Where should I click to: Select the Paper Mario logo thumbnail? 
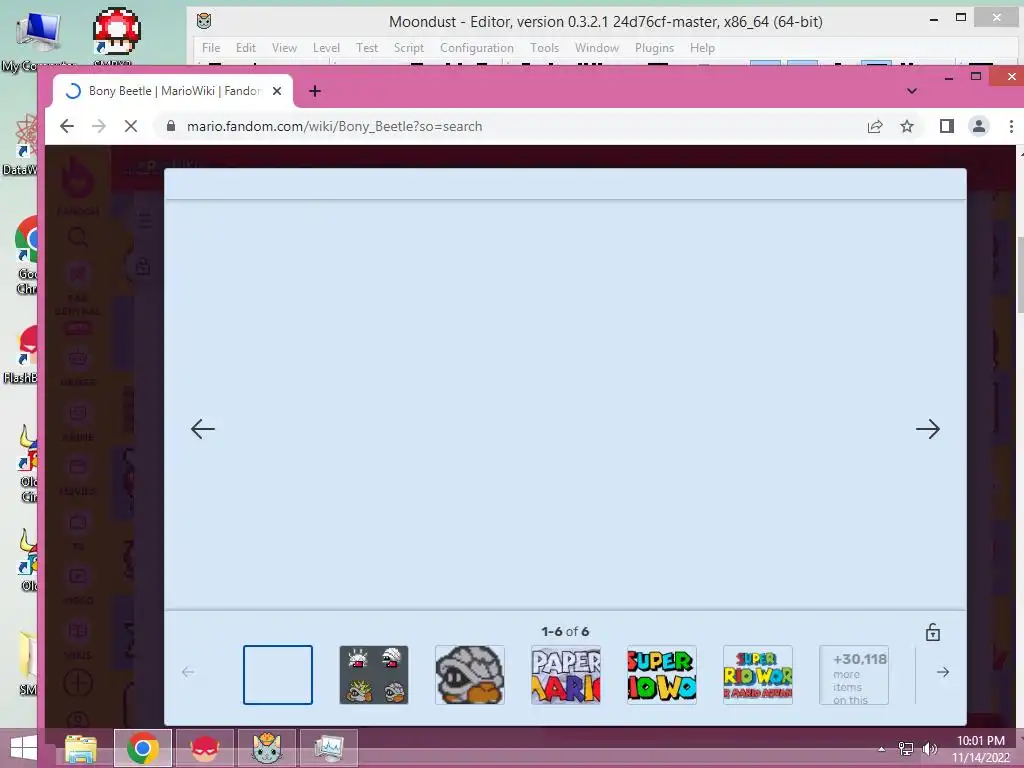pyautogui.click(x=566, y=675)
